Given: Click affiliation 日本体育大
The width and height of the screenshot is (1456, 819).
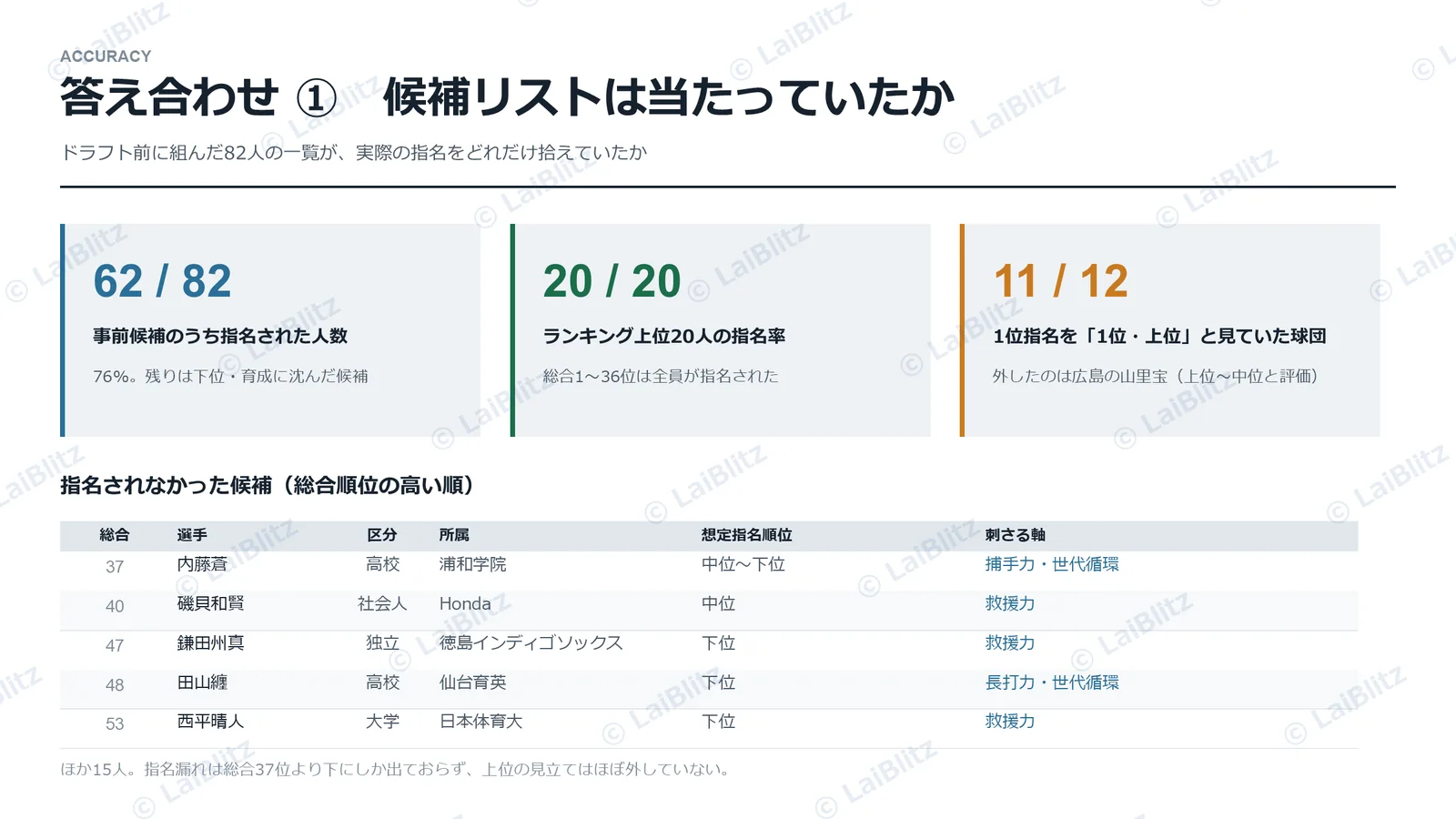Looking at the screenshot, I should [x=480, y=722].
